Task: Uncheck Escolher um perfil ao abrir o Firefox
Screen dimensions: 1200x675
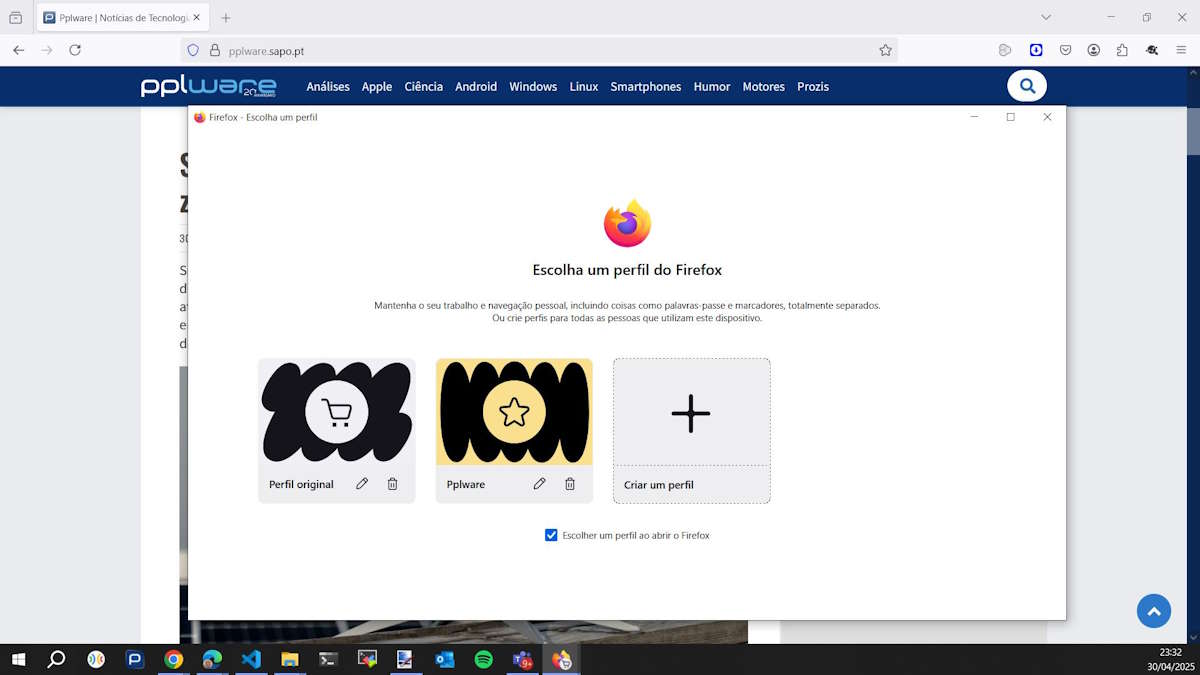Action: coord(551,535)
